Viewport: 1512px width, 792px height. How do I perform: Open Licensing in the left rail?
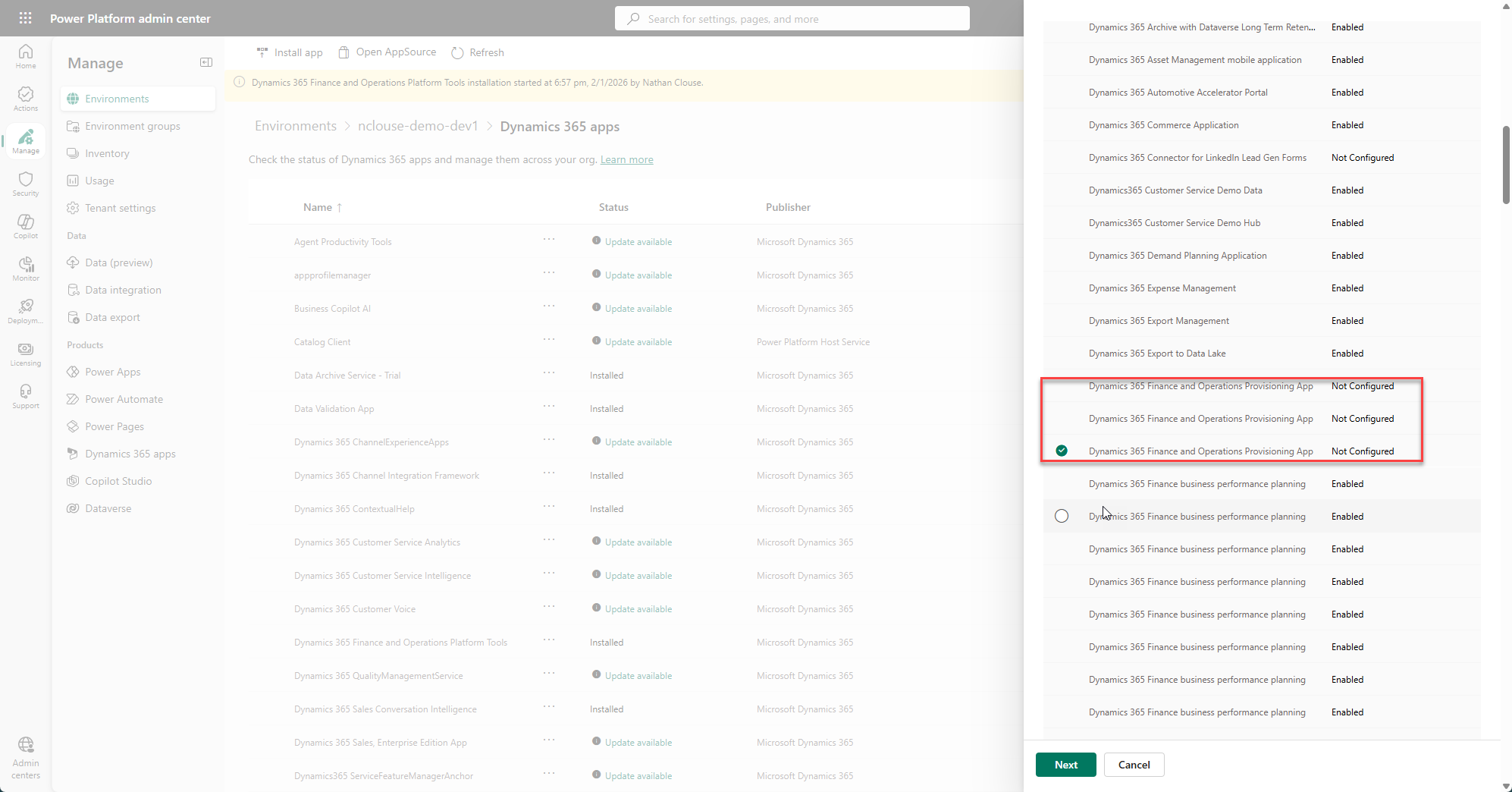pyautogui.click(x=26, y=354)
